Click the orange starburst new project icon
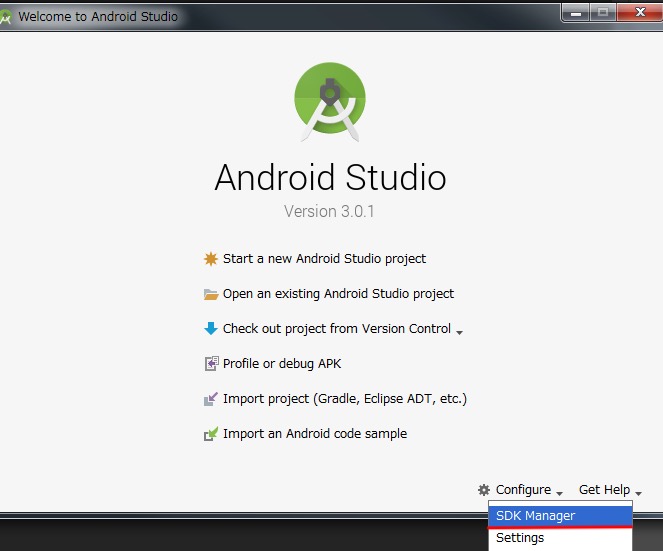 [x=211, y=258]
